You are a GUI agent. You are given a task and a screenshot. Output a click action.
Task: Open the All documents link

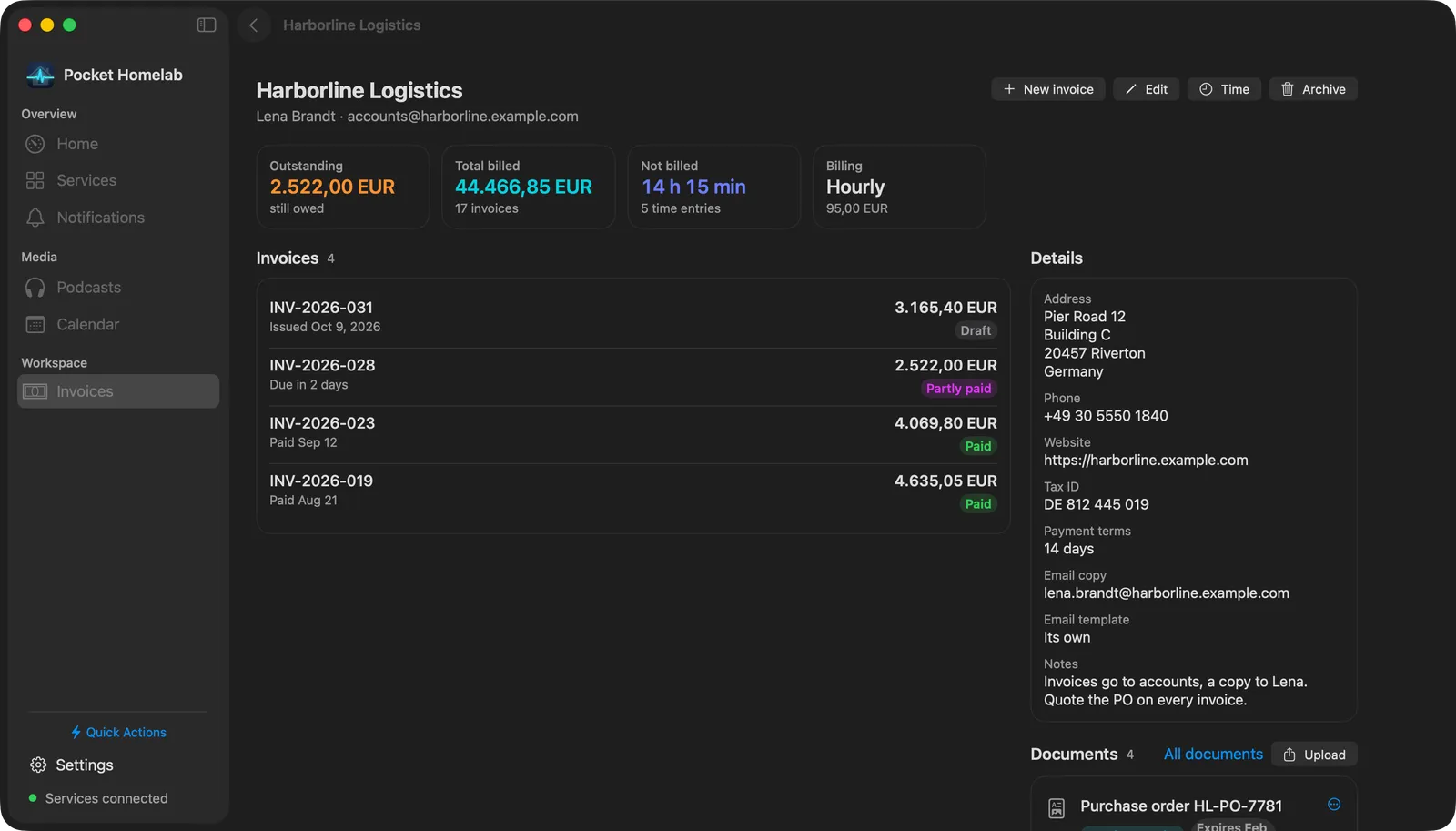click(1213, 755)
